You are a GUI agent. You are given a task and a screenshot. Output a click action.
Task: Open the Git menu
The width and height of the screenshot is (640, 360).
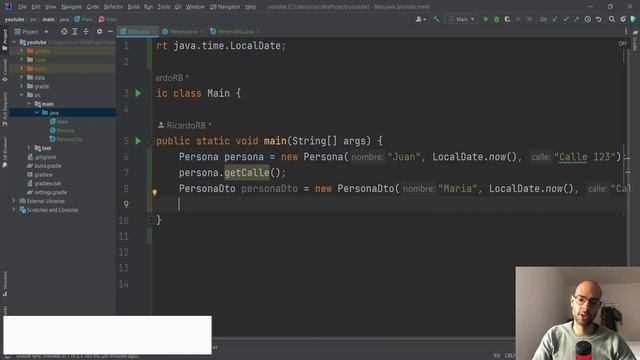[x=178, y=7]
